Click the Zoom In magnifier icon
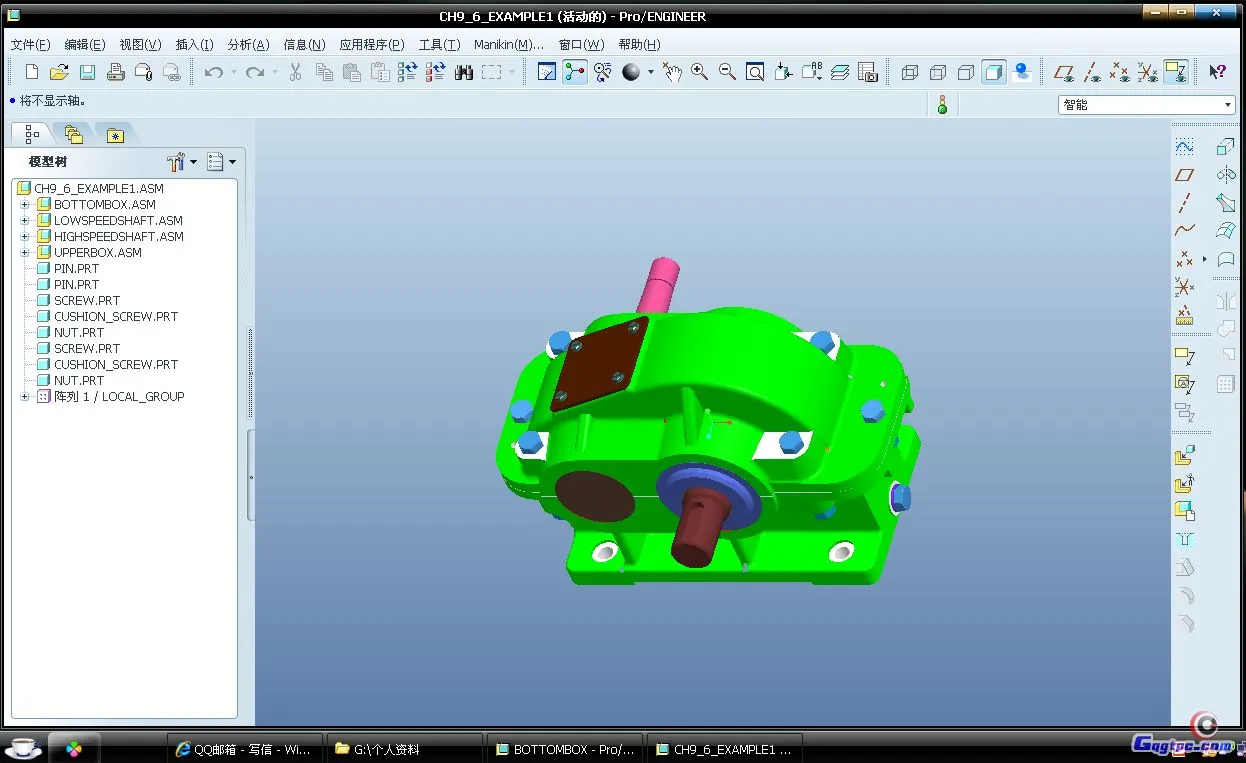Viewport: 1246px width, 763px height. 699,72
